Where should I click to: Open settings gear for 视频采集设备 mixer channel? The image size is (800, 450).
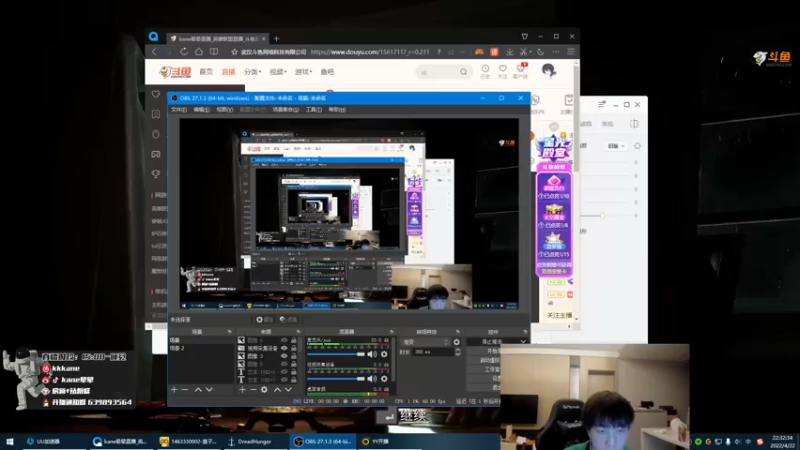384,379
